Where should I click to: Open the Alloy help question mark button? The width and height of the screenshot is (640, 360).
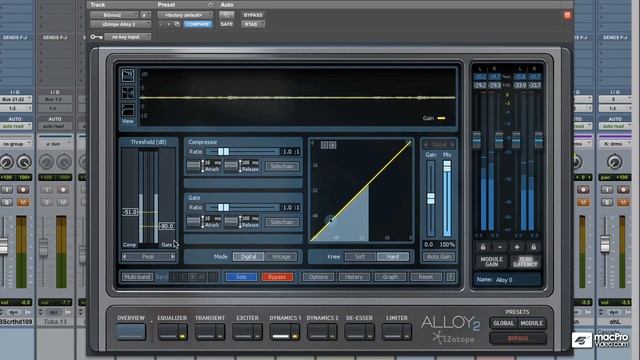click(x=451, y=277)
